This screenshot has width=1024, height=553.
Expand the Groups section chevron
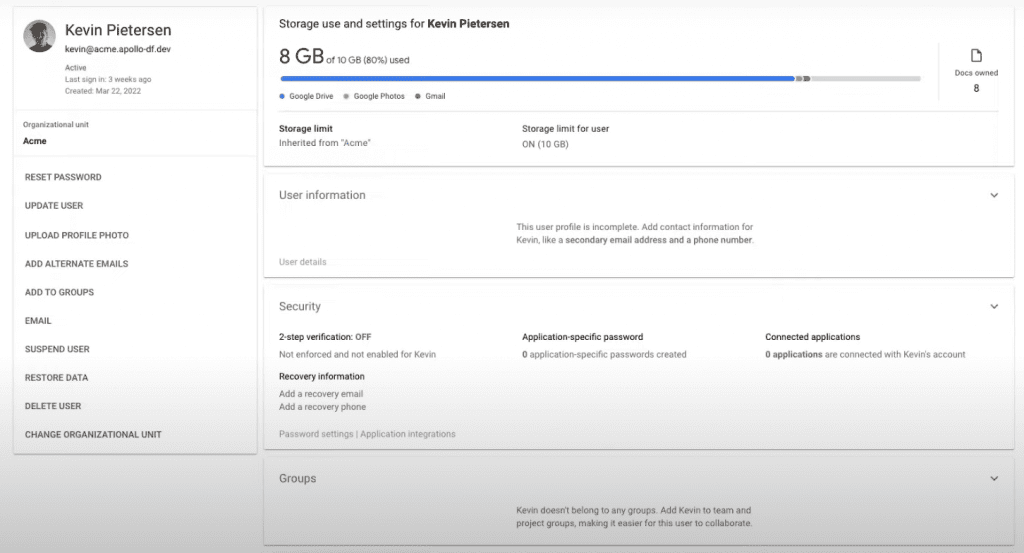(993, 479)
